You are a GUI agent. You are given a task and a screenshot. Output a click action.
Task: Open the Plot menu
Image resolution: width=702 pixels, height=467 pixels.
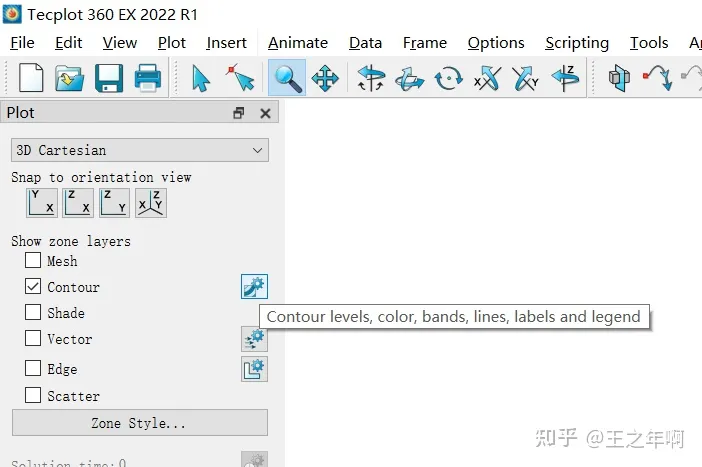(171, 43)
